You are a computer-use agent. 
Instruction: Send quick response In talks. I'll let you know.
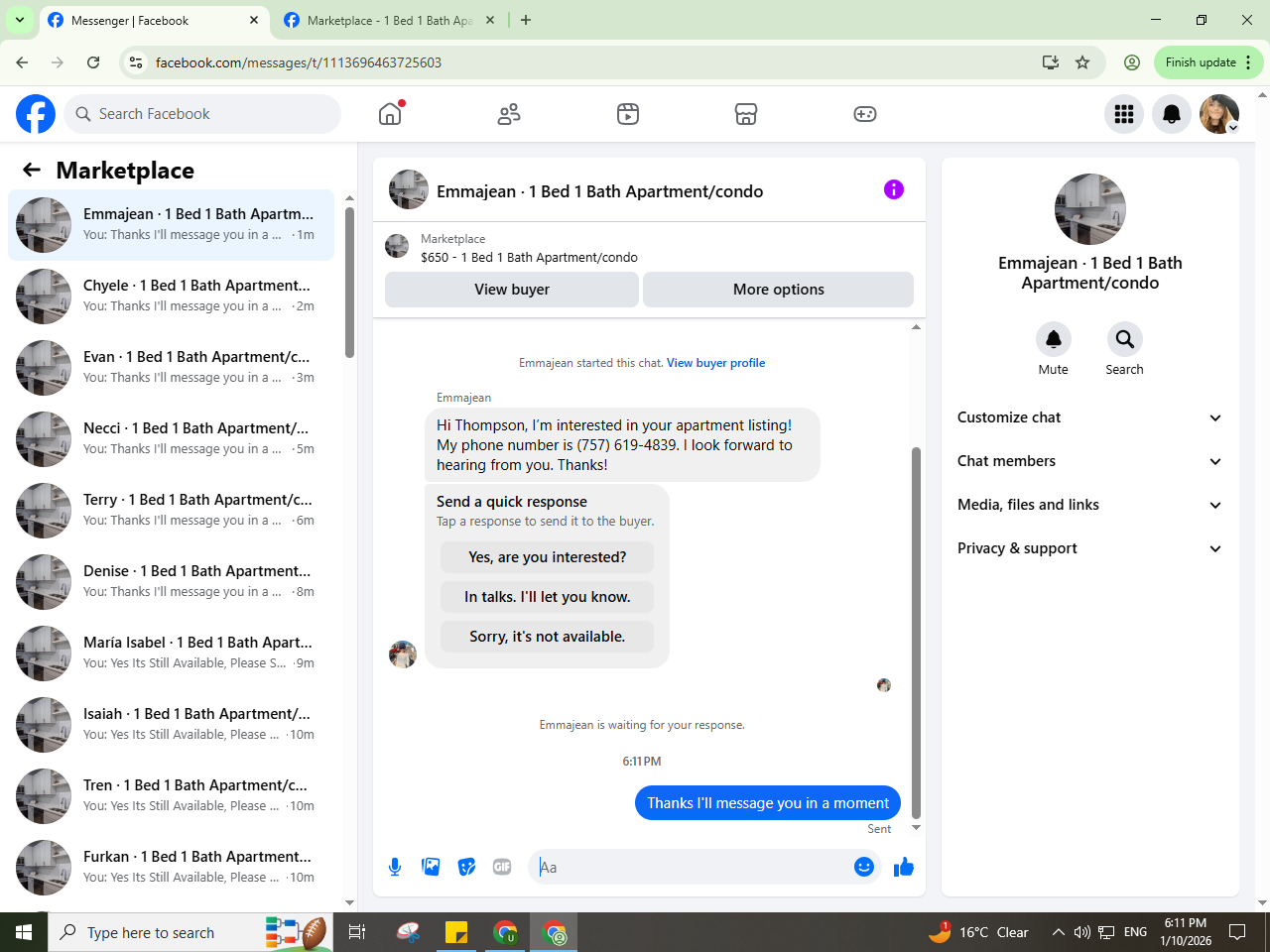click(548, 597)
